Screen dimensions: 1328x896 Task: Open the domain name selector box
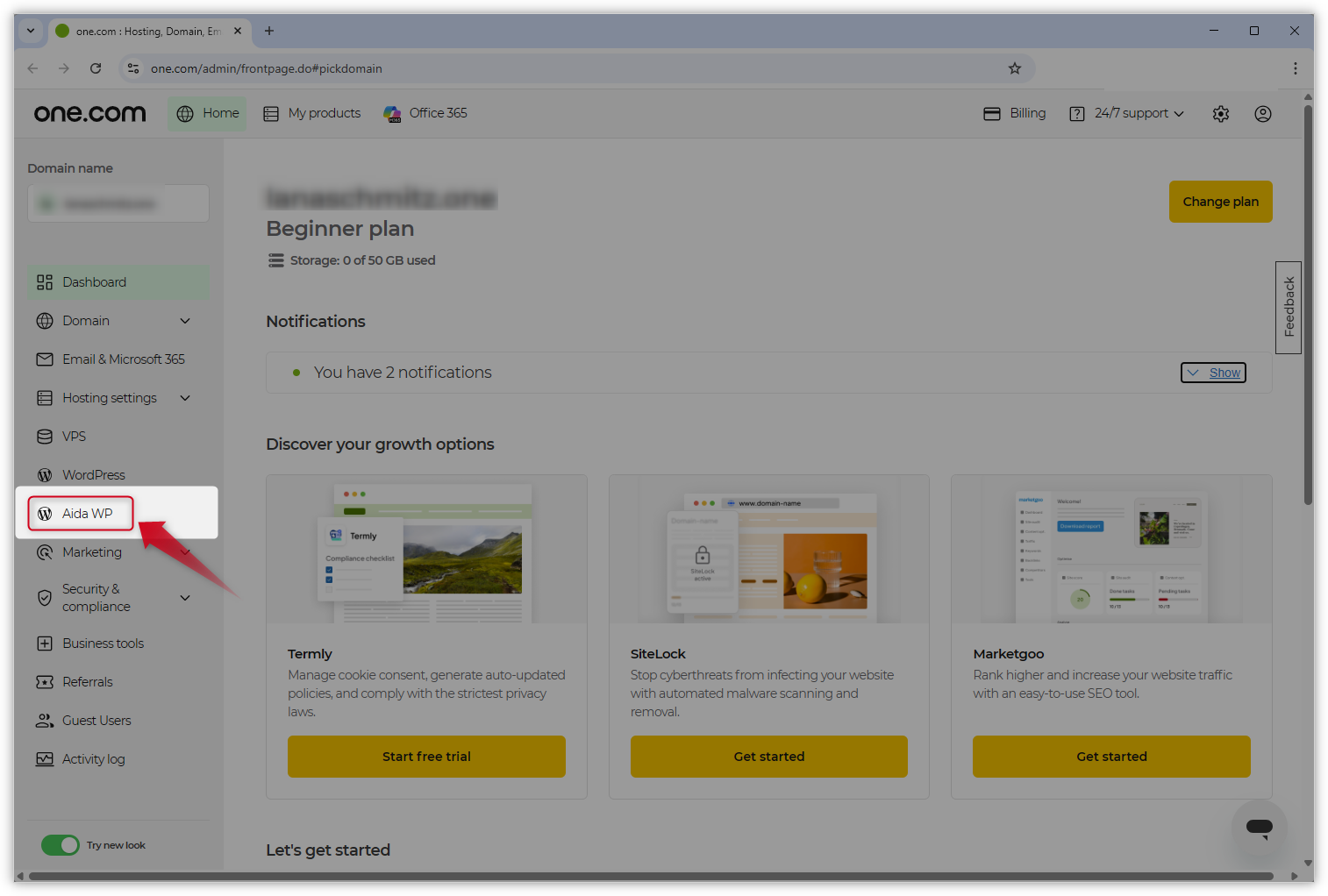118,203
